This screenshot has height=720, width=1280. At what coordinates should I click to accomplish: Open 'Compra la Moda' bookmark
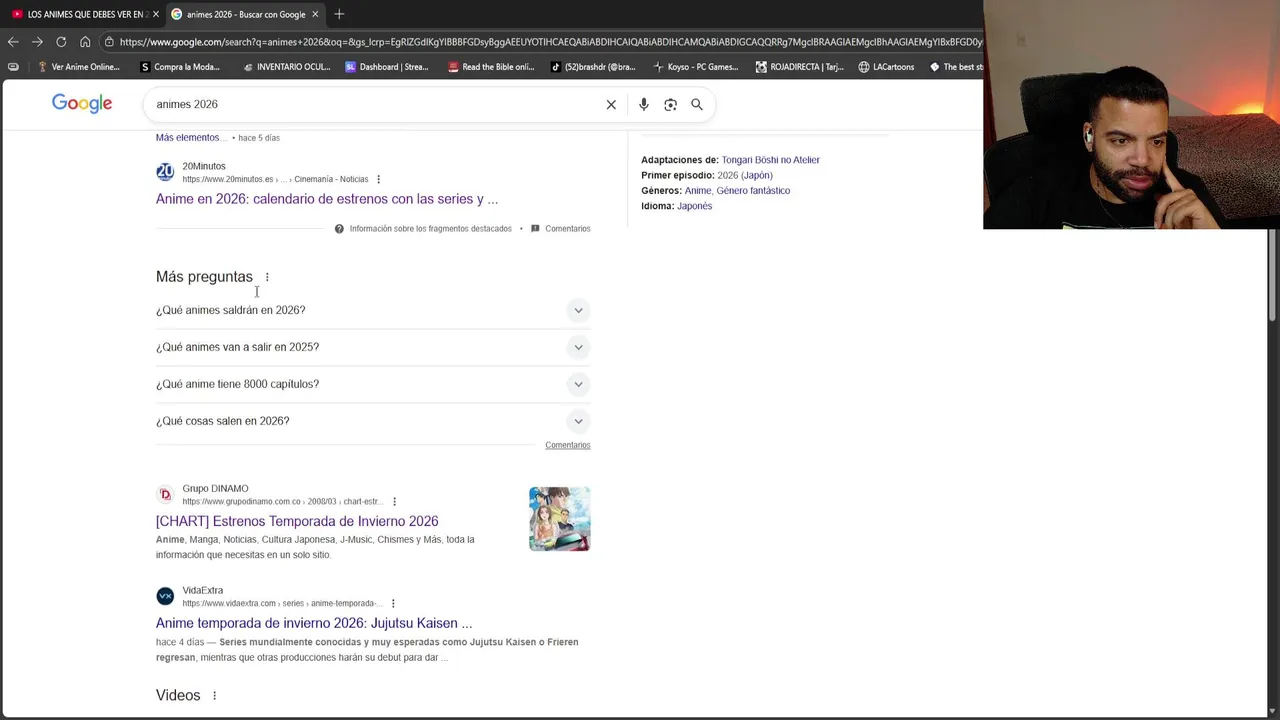[180, 67]
